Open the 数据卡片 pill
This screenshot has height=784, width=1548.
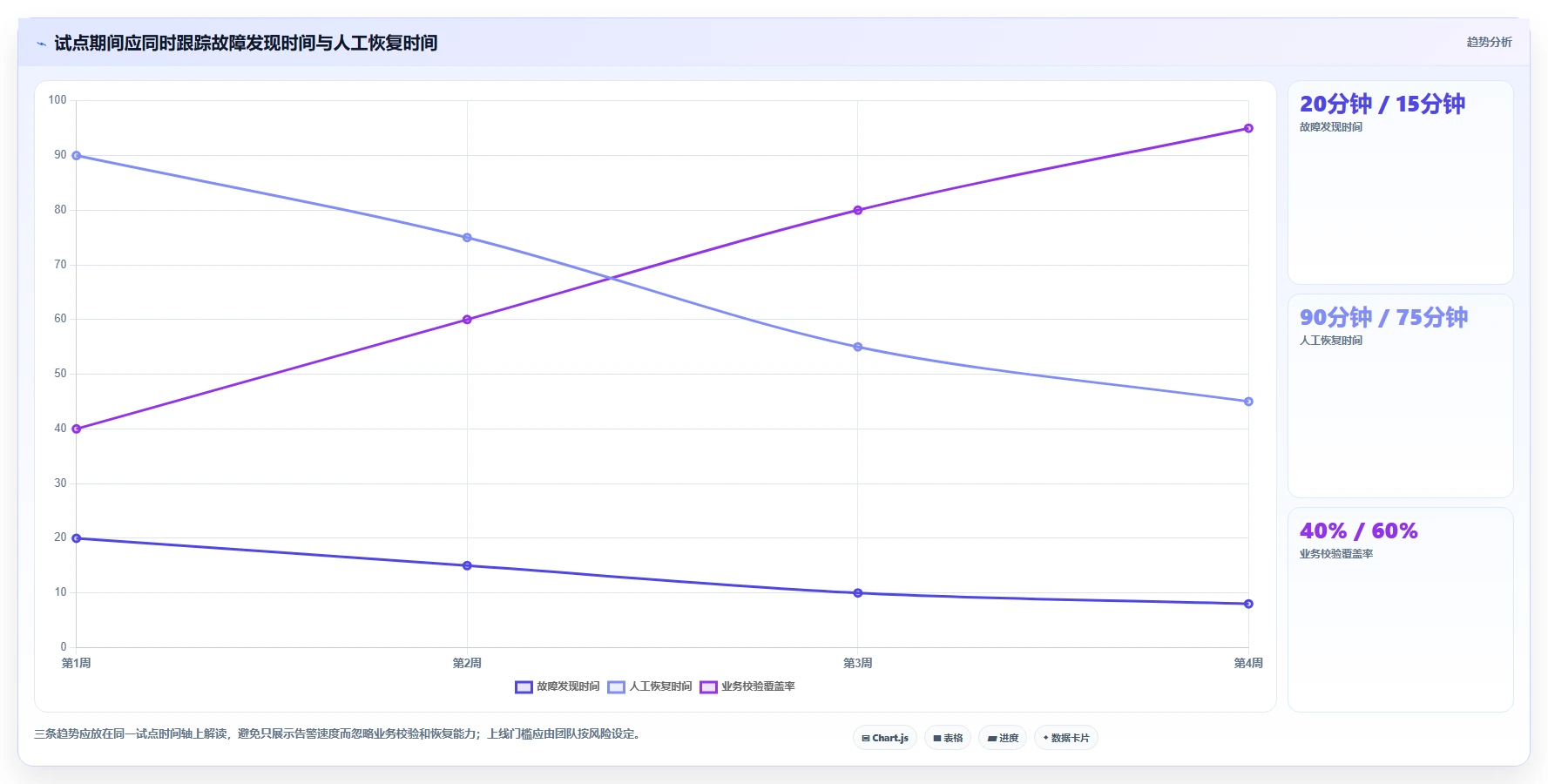click(1066, 738)
